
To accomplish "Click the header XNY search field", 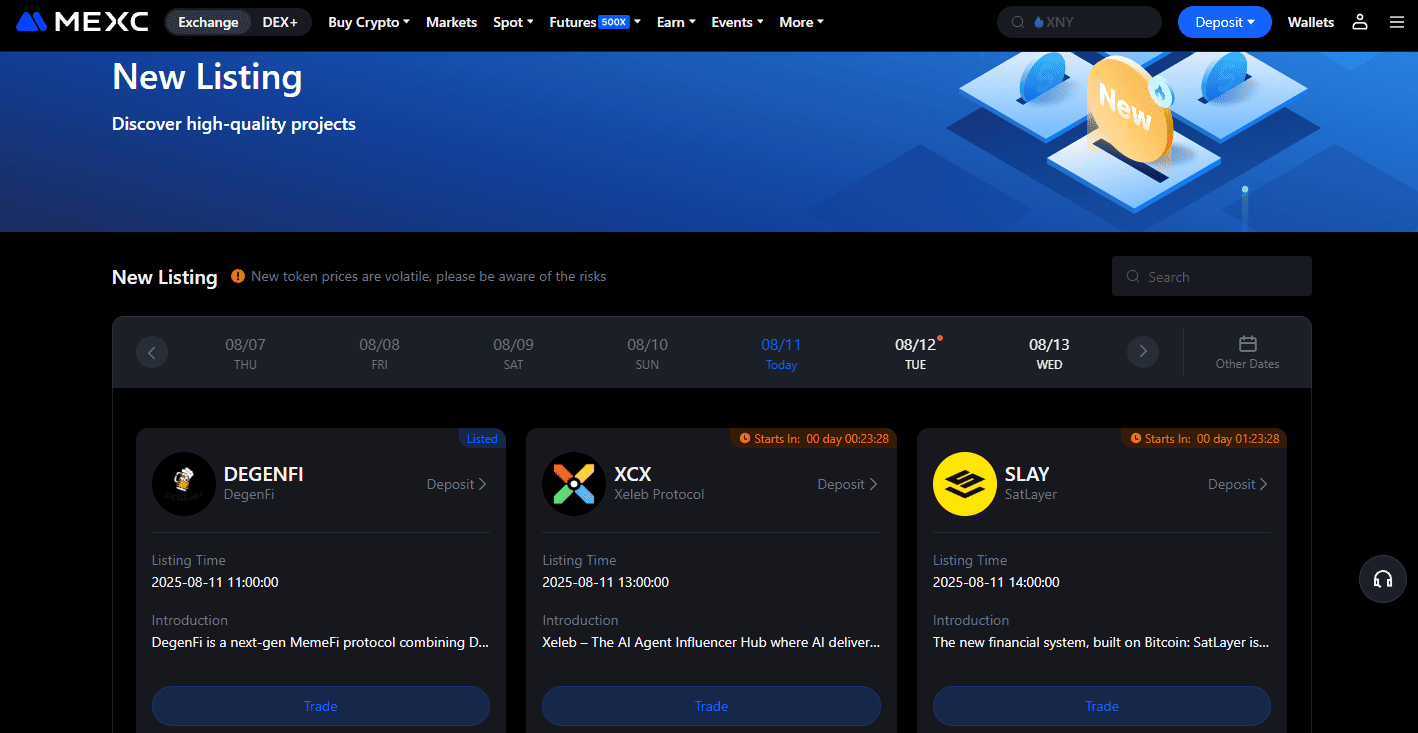I will (1079, 22).
